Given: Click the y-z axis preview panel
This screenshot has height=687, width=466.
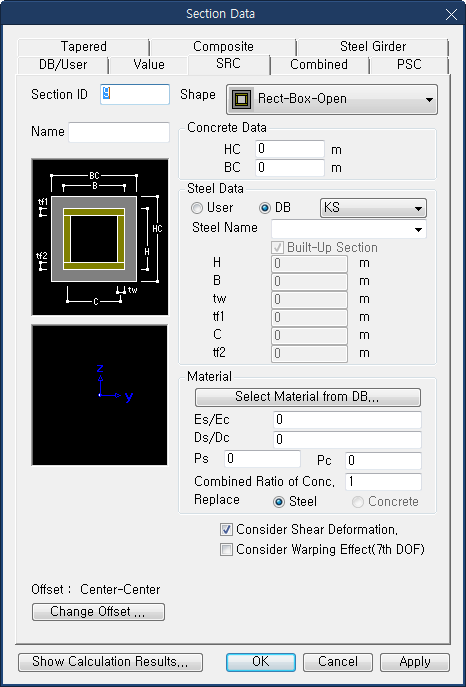Looking at the screenshot, I should click(x=100, y=395).
